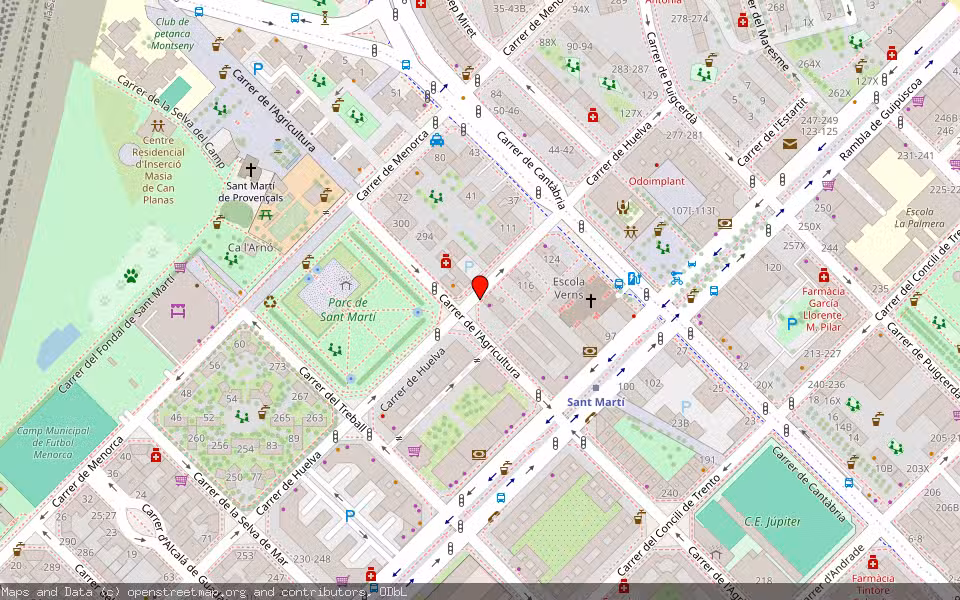Click the pharmacy cross near Farmàcia García Llorente

[x=823, y=272]
